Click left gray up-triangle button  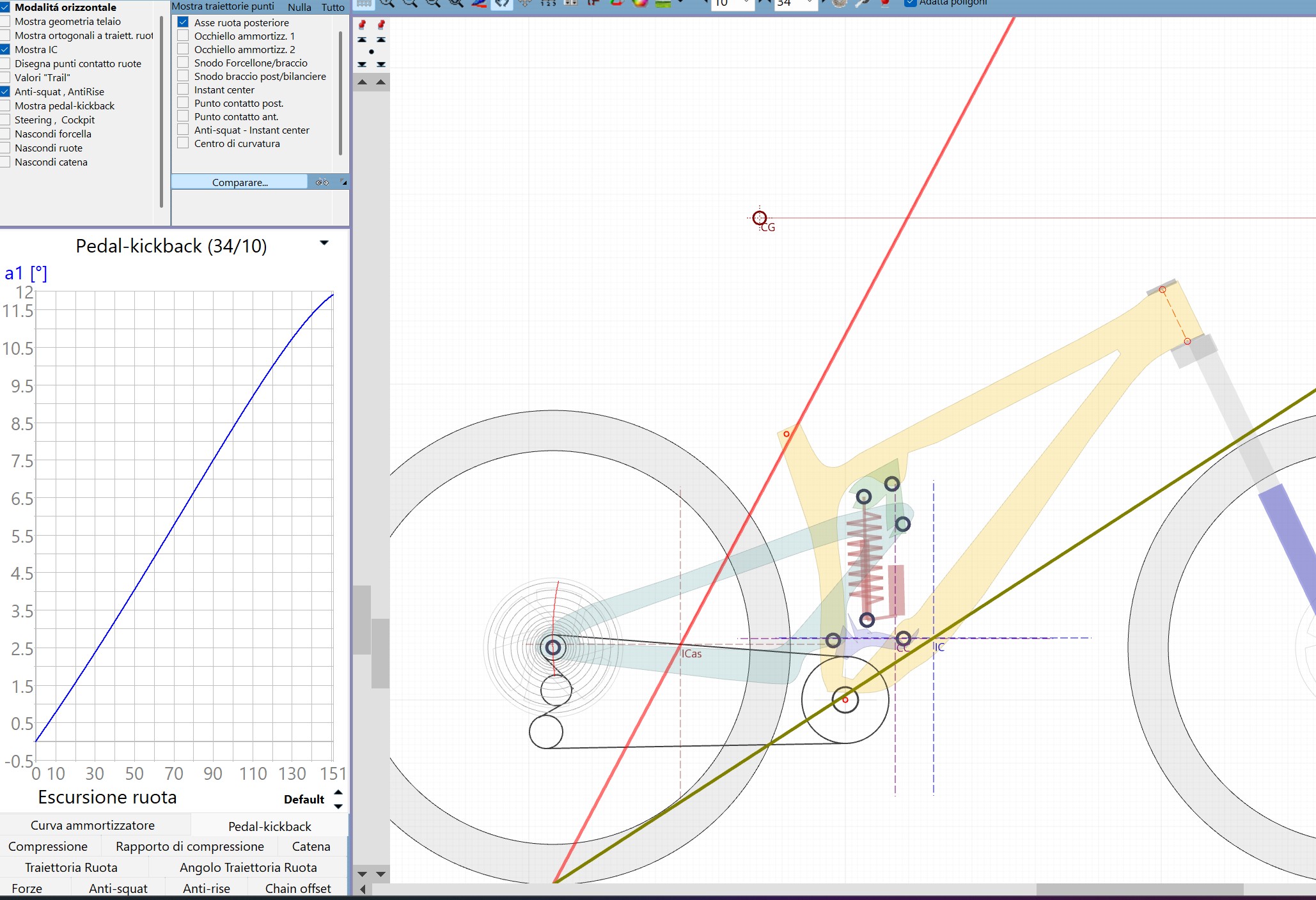click(362, 82)
